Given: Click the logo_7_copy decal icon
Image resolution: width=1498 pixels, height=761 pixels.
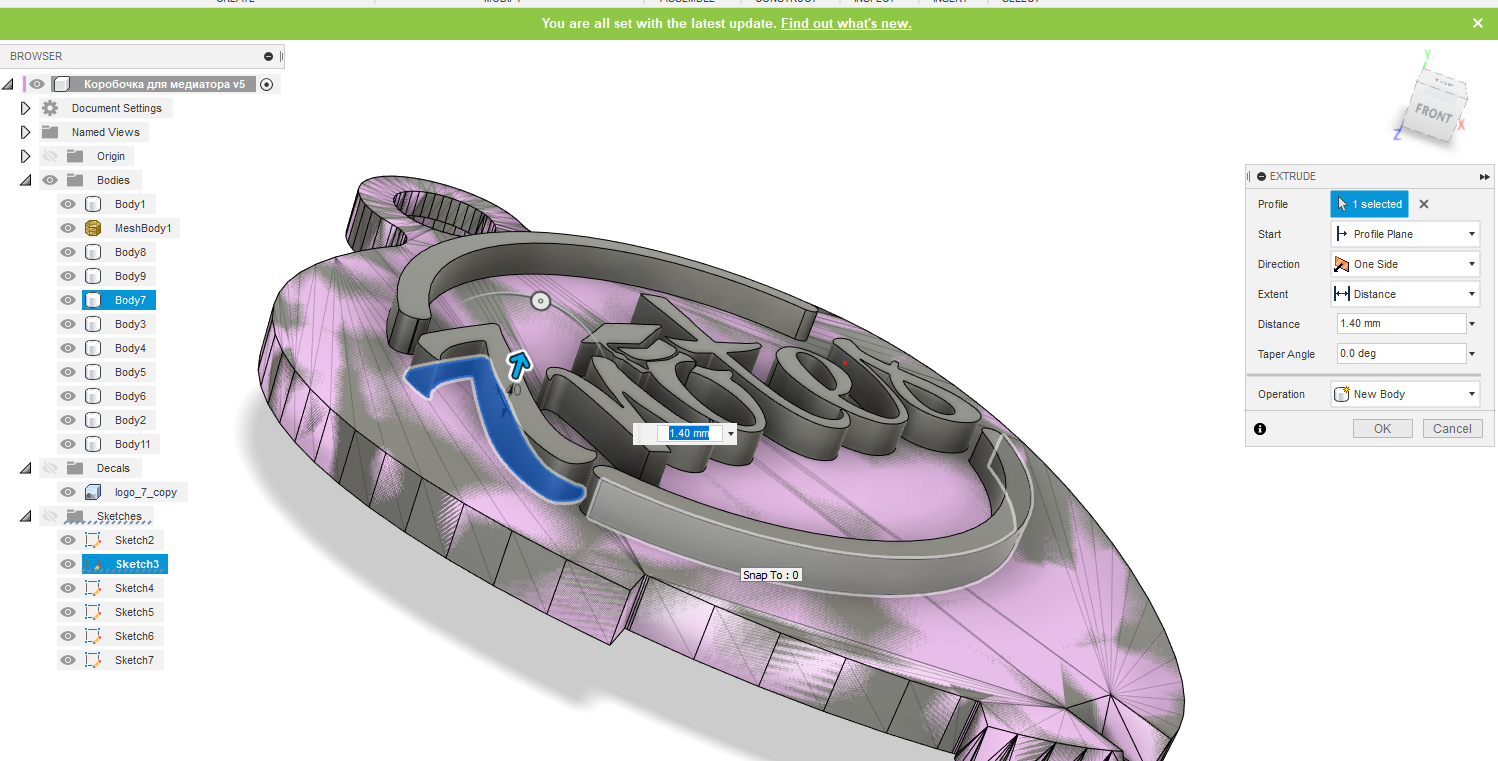Looking at the screenshot, I should point(93,492).
